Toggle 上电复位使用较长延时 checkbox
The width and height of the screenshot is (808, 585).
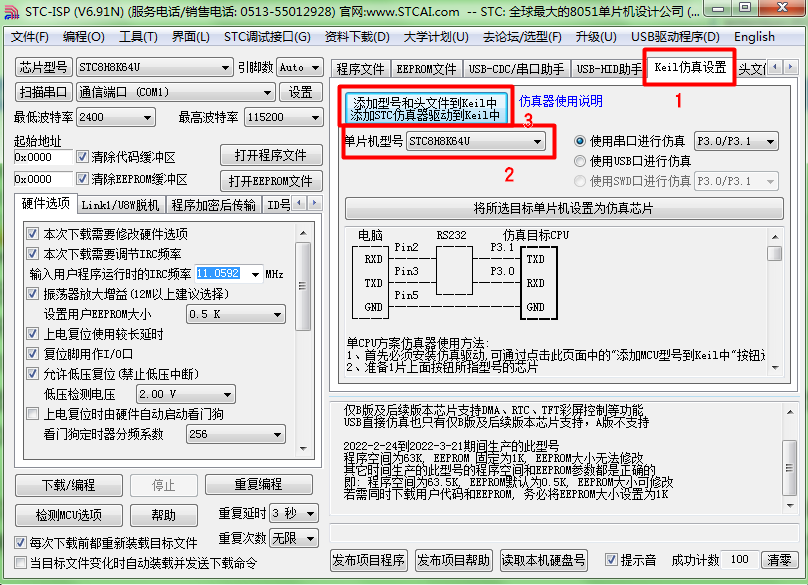pyautogui.click(x=32, y=334)
